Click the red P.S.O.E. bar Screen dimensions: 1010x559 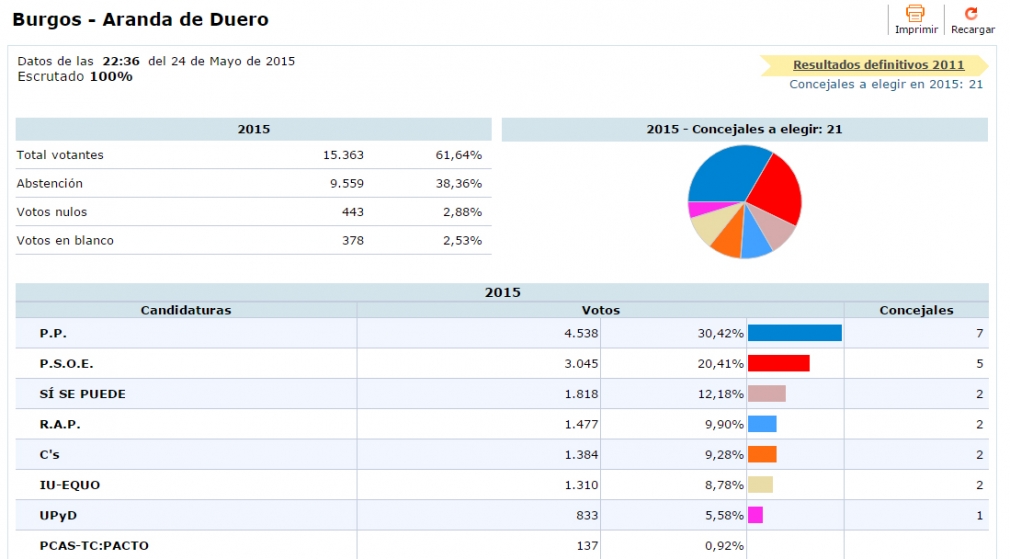pos(779,363)
